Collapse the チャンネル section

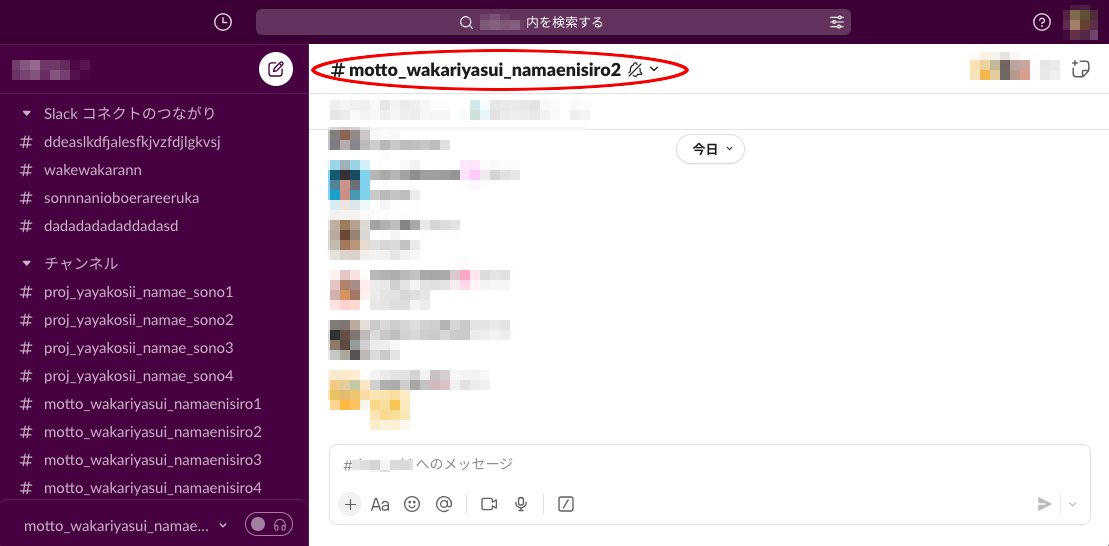pyautogui.click(x=27, y=263)
